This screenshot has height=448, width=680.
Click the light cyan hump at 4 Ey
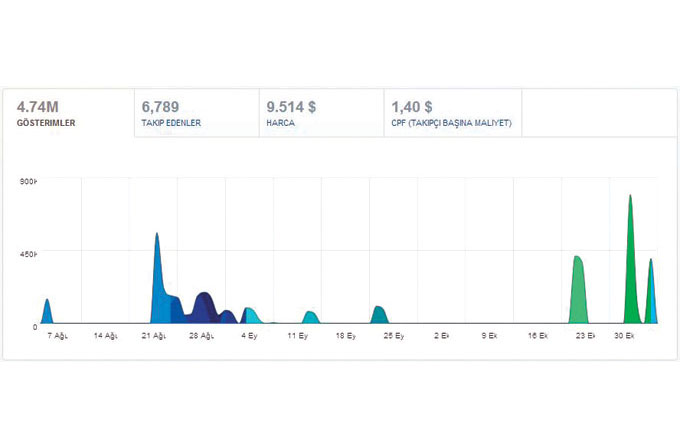coord(252,316)
